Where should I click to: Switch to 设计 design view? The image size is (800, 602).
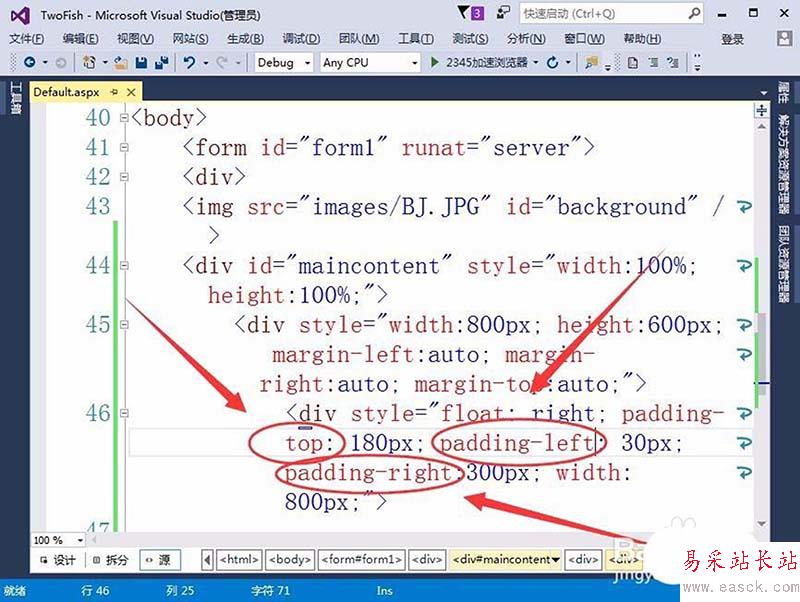(58, 560)
